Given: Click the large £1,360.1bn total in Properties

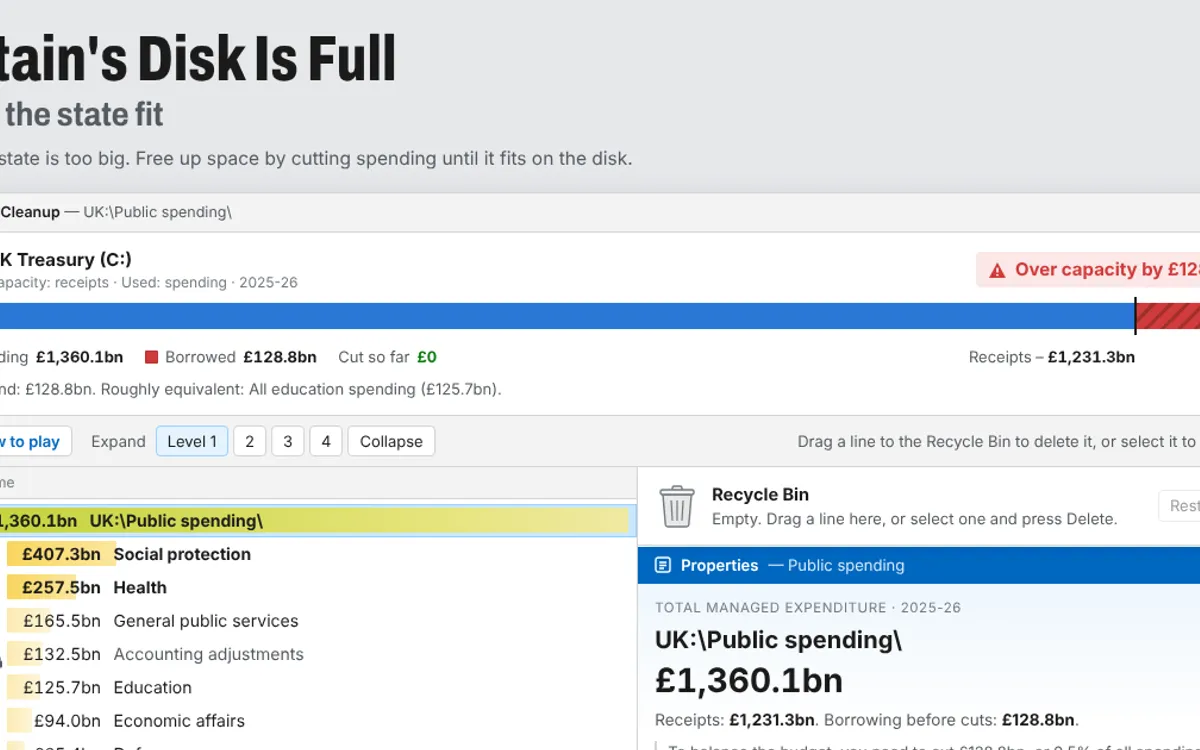Looking at the screenshot, I should (749, 680).
